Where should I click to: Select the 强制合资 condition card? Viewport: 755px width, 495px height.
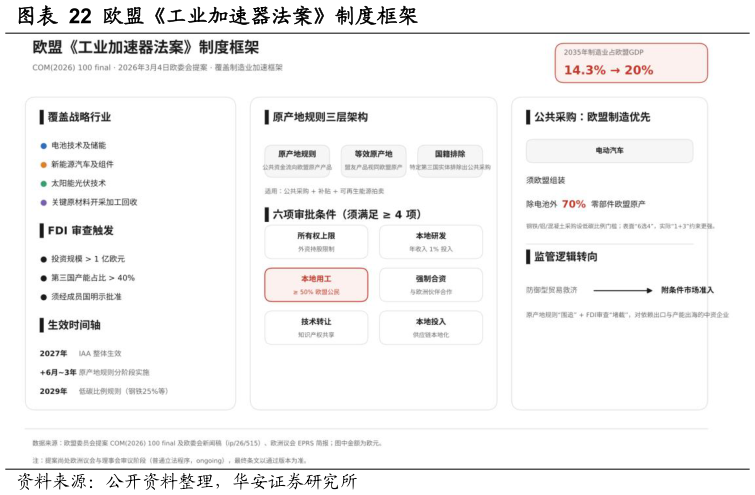[431, 285]
